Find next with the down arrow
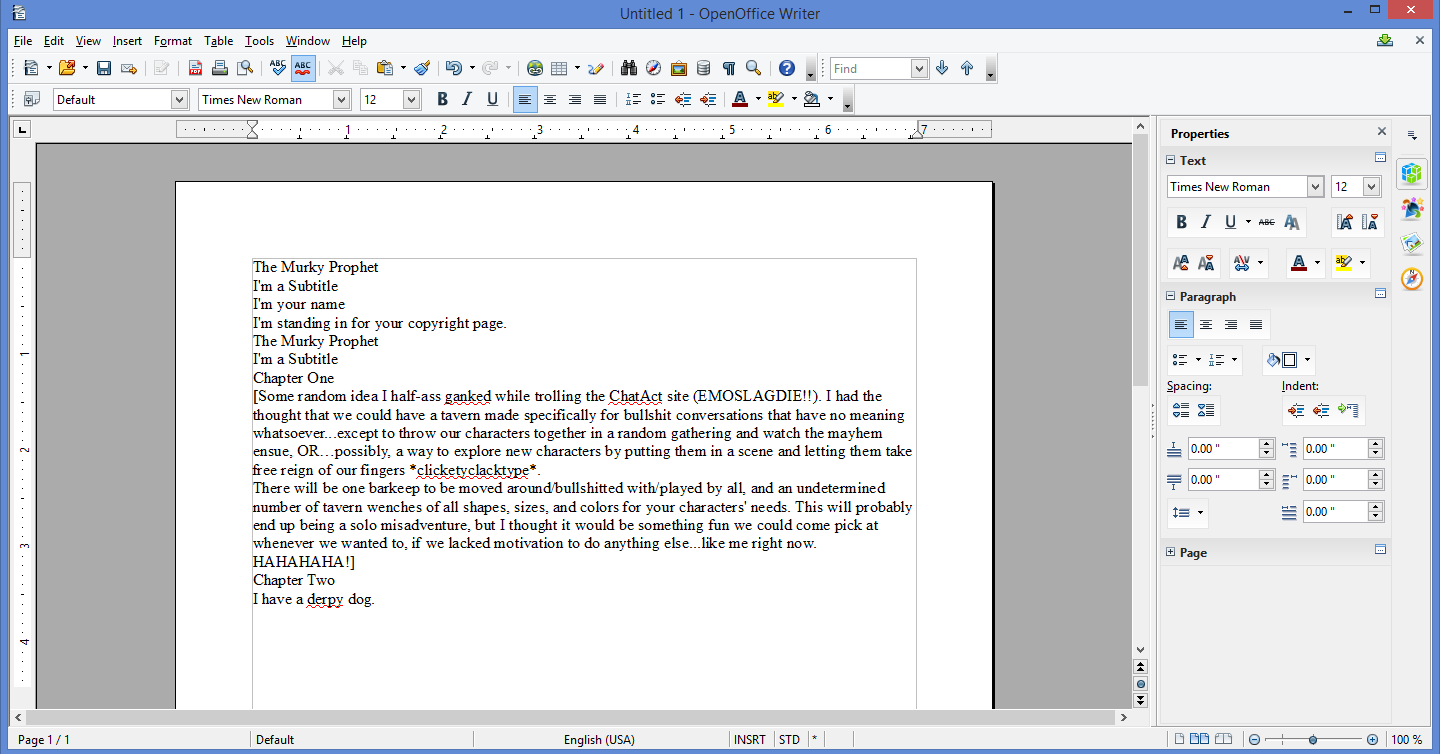1440x754 pixels. click(x=942, y=68)
